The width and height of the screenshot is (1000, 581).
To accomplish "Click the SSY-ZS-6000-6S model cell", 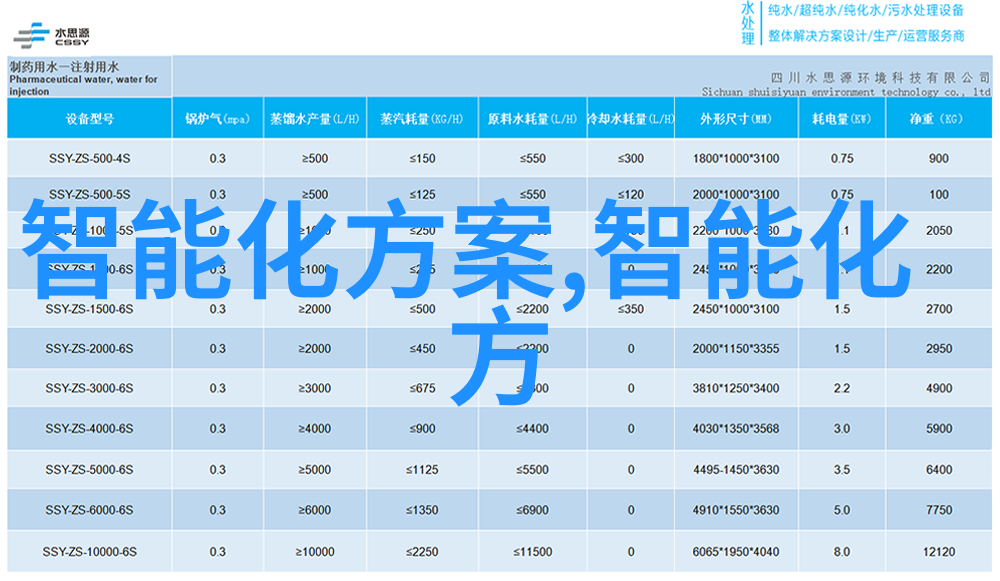I will (x=89, y=510).
